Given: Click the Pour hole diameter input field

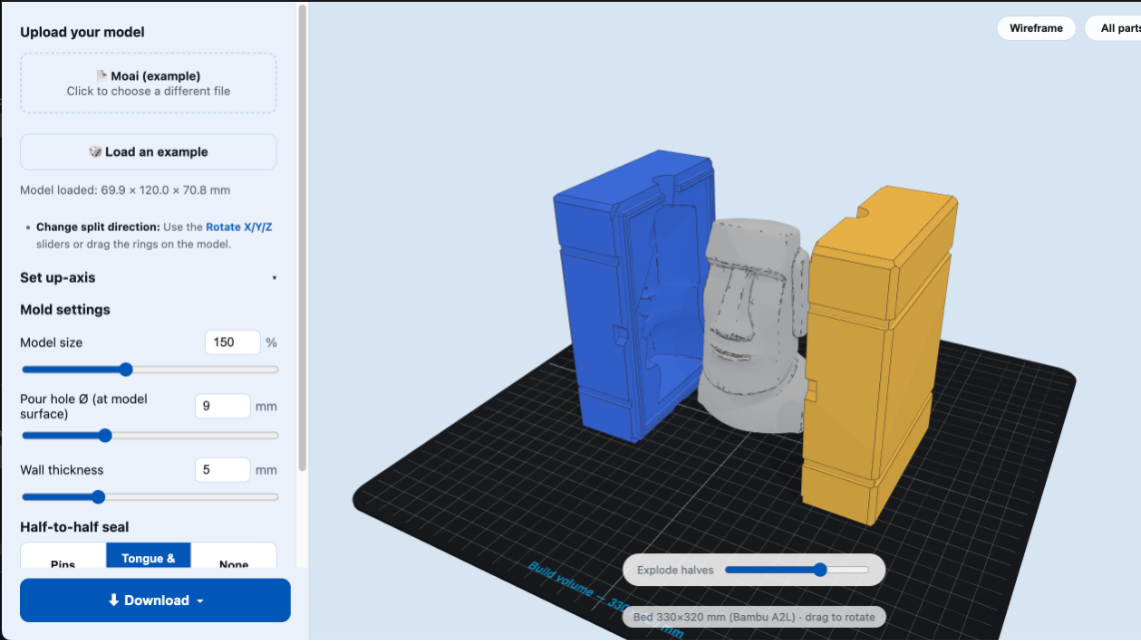Looking at the screenshot, I should 223,406.
